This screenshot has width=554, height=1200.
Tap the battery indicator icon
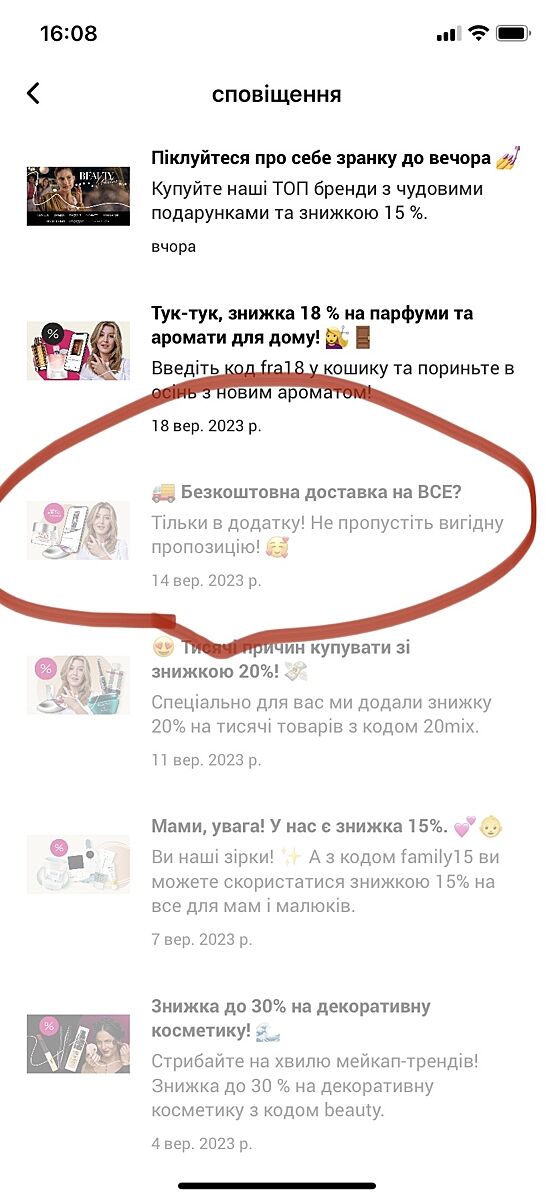pyautogui.click(x=513, y=33)
